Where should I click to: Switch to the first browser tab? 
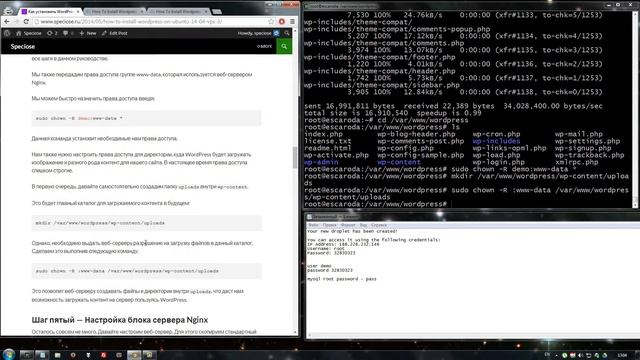point(50,11)
